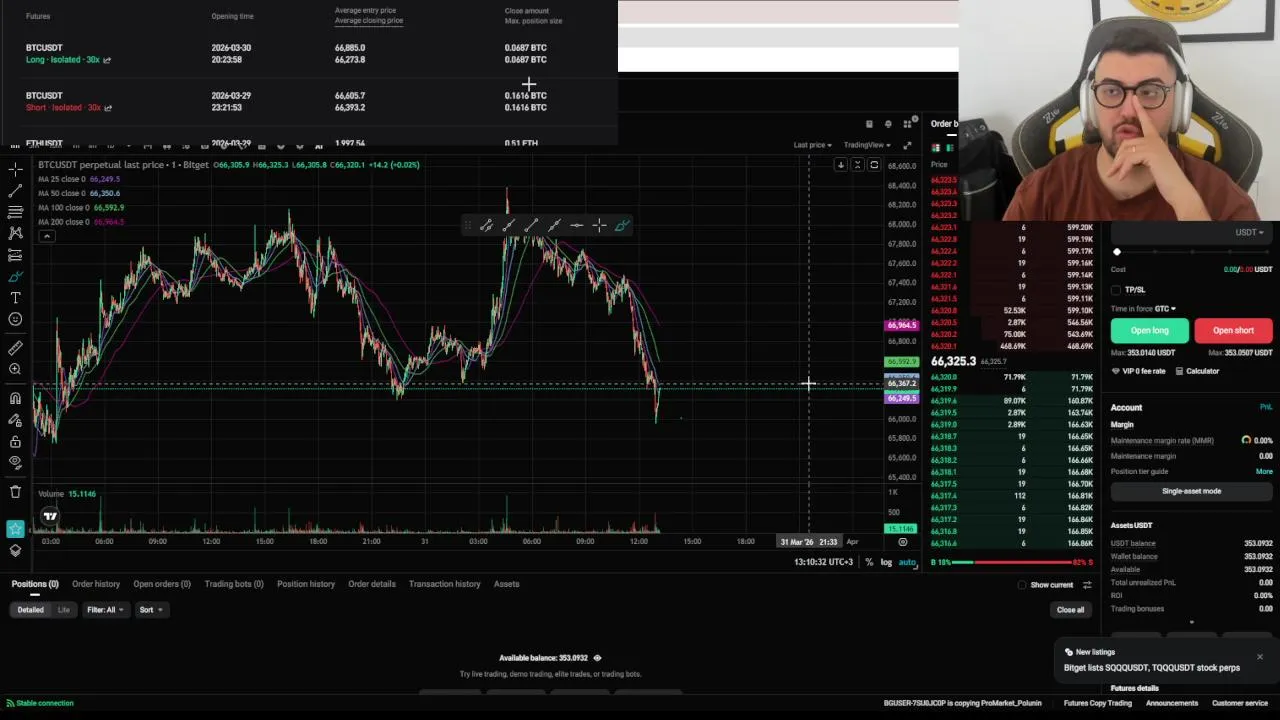
Task: Click the Single-asset mode button
Action: tap(1191, 491)
